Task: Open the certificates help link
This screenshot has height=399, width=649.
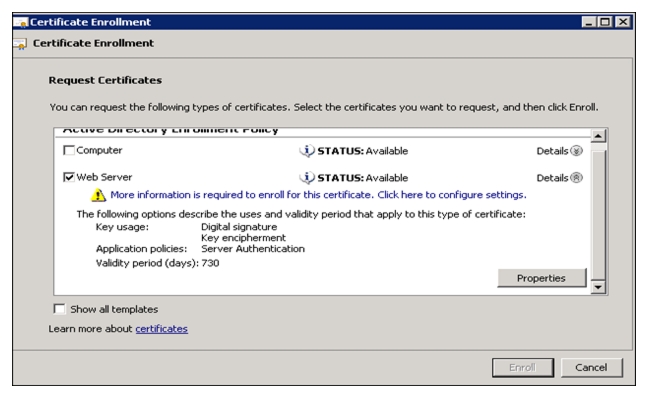Action: (161, 329)
